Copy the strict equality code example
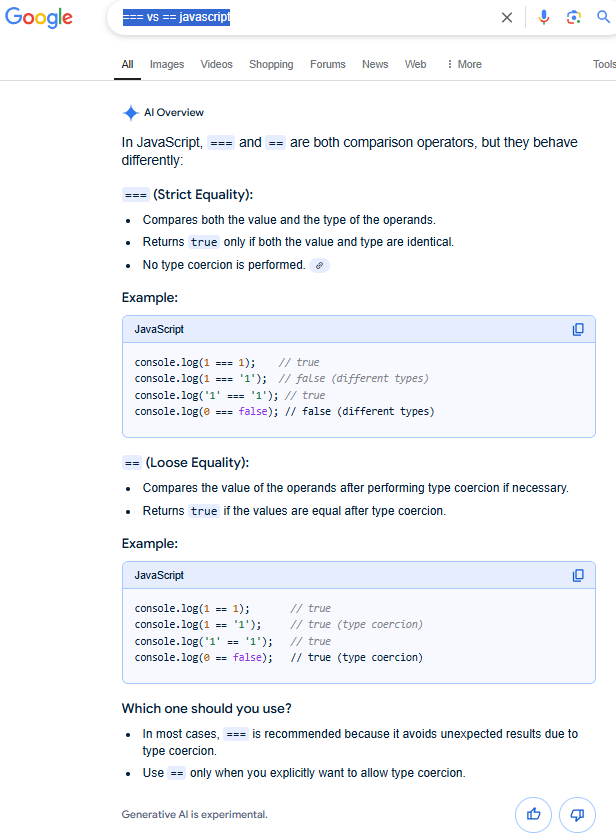 tap(578, 330)
